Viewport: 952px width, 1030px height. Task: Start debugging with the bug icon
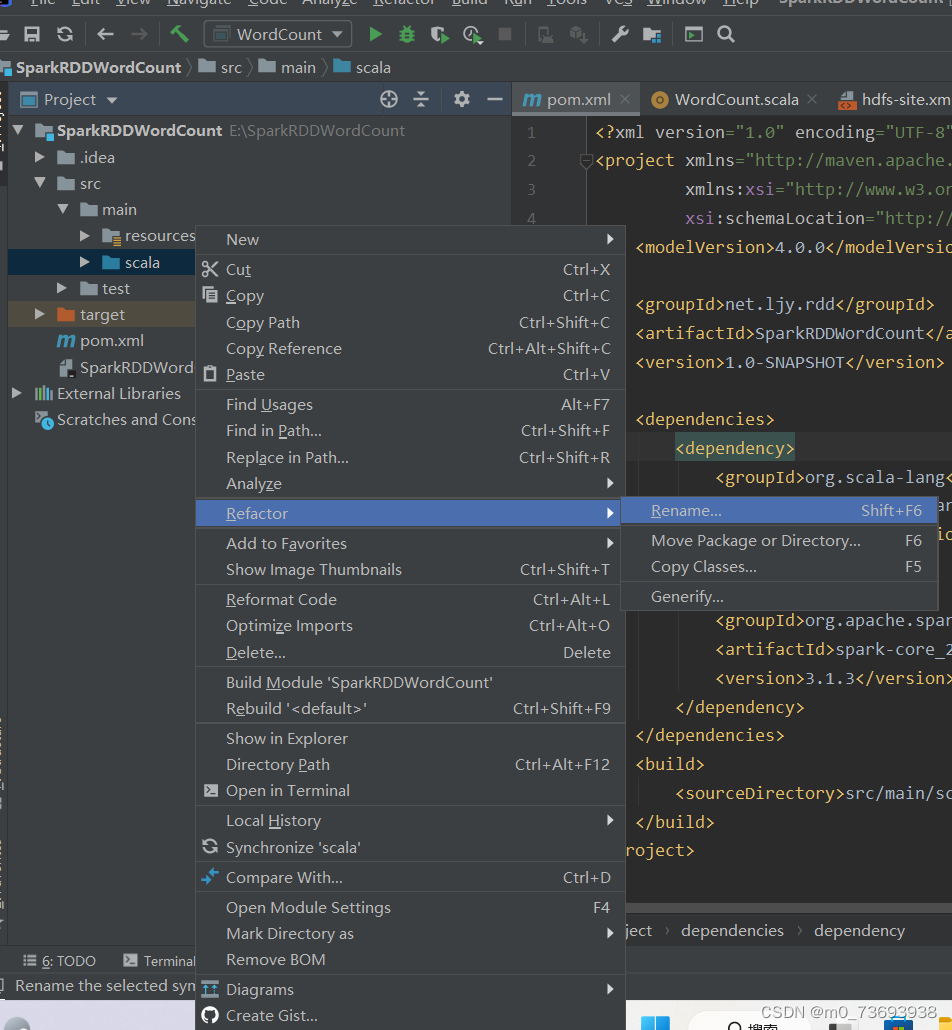click(x=407, y=34)
